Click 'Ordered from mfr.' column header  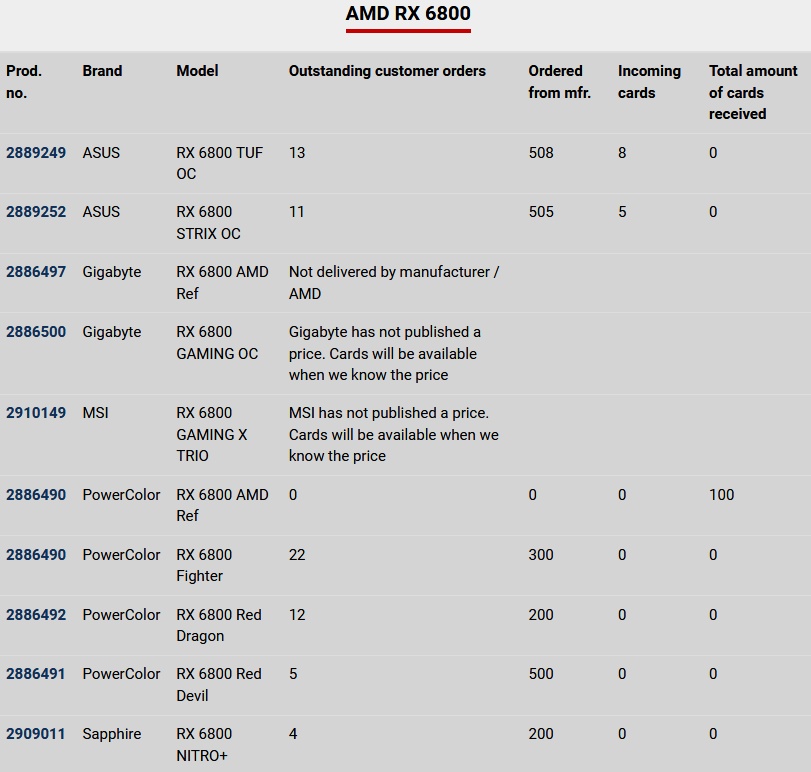pyautogui.click(x=559, y=82)
